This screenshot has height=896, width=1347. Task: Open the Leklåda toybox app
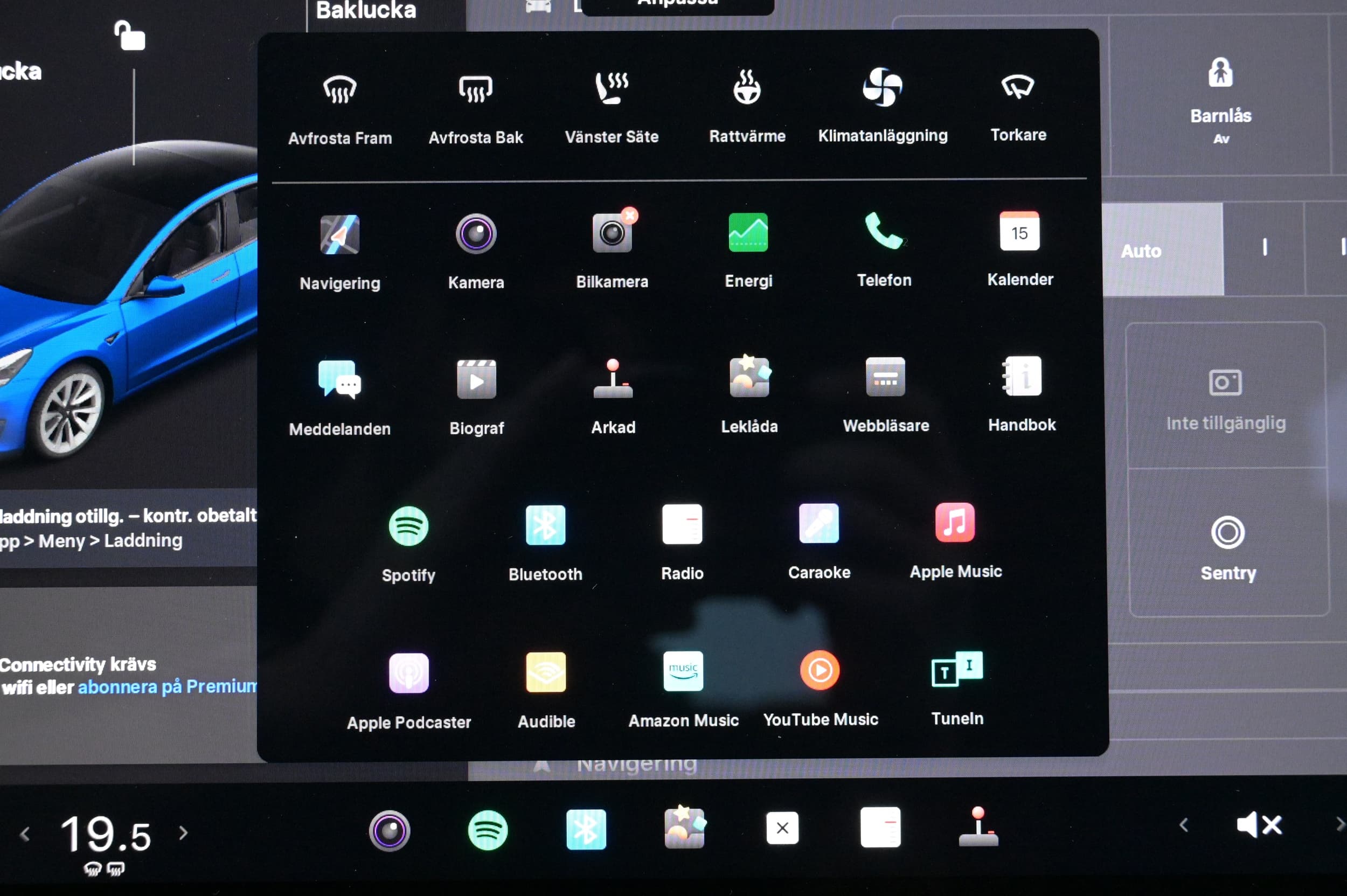[749, 394]
